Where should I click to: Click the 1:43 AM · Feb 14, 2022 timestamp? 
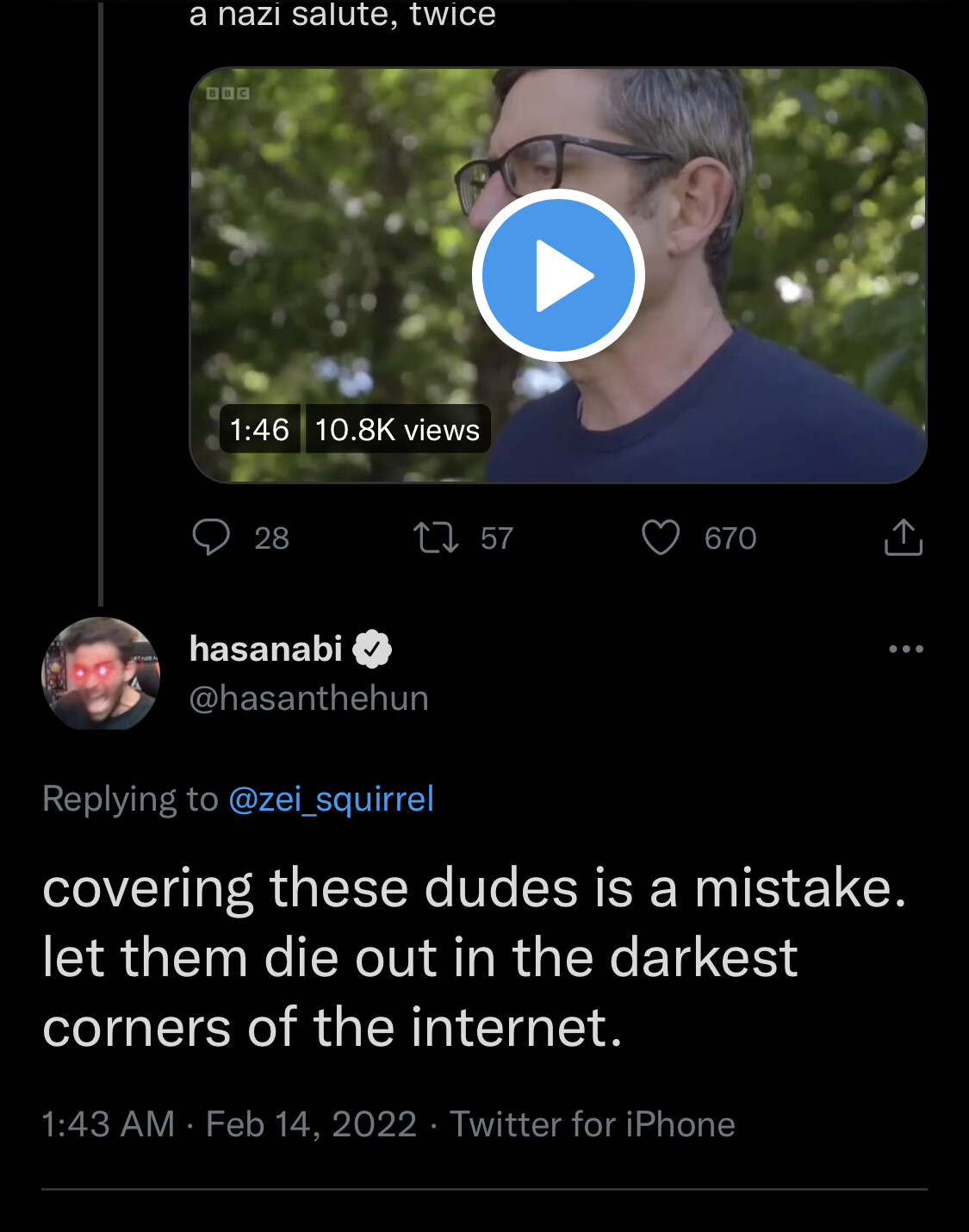(229, 1124)
